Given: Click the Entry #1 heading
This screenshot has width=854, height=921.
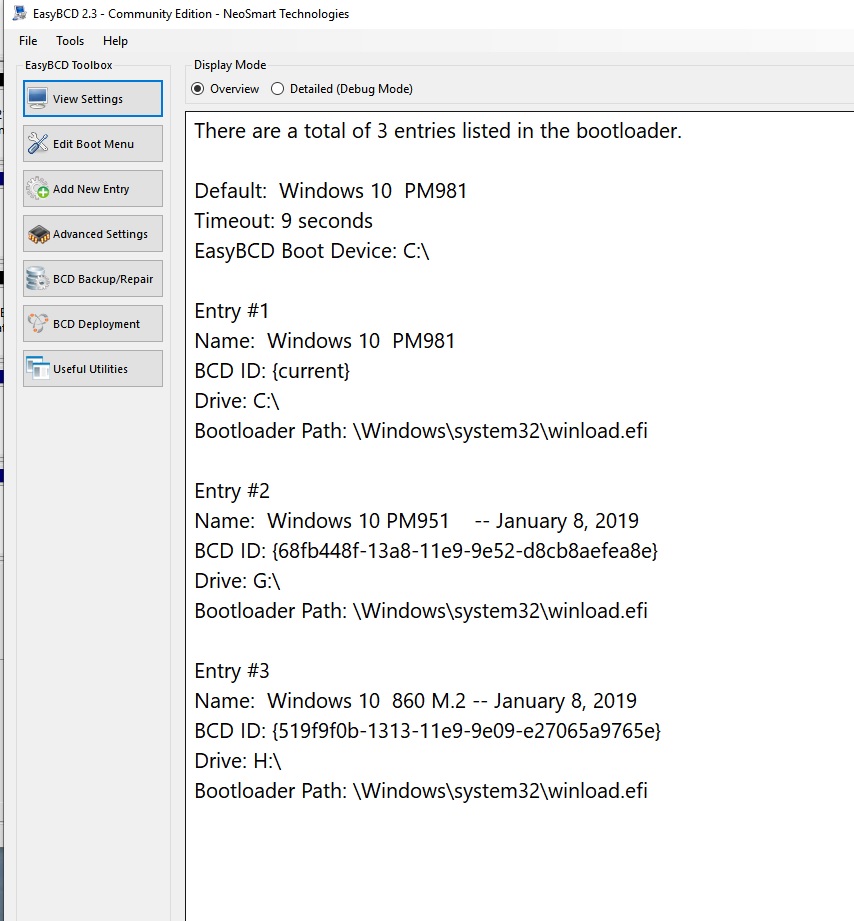Looking at the screenshot, I should click(231, 311).
